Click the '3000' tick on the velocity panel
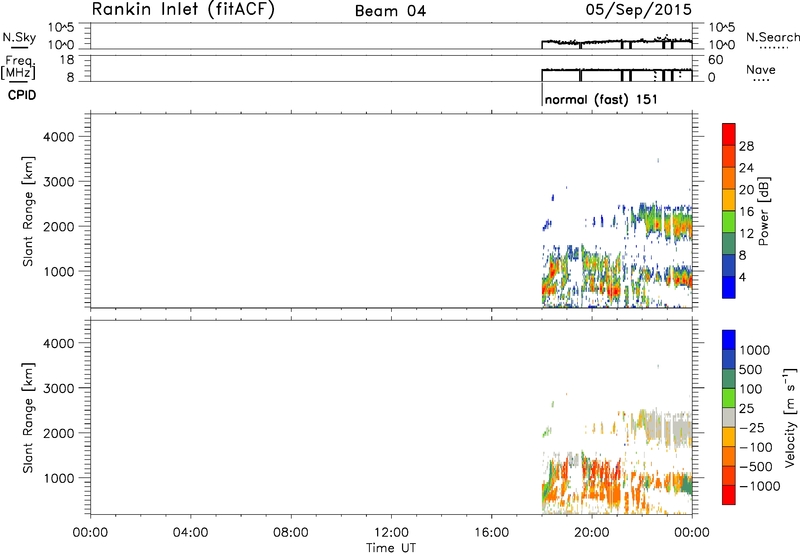 pyautogui.click(x=58, y=388)
